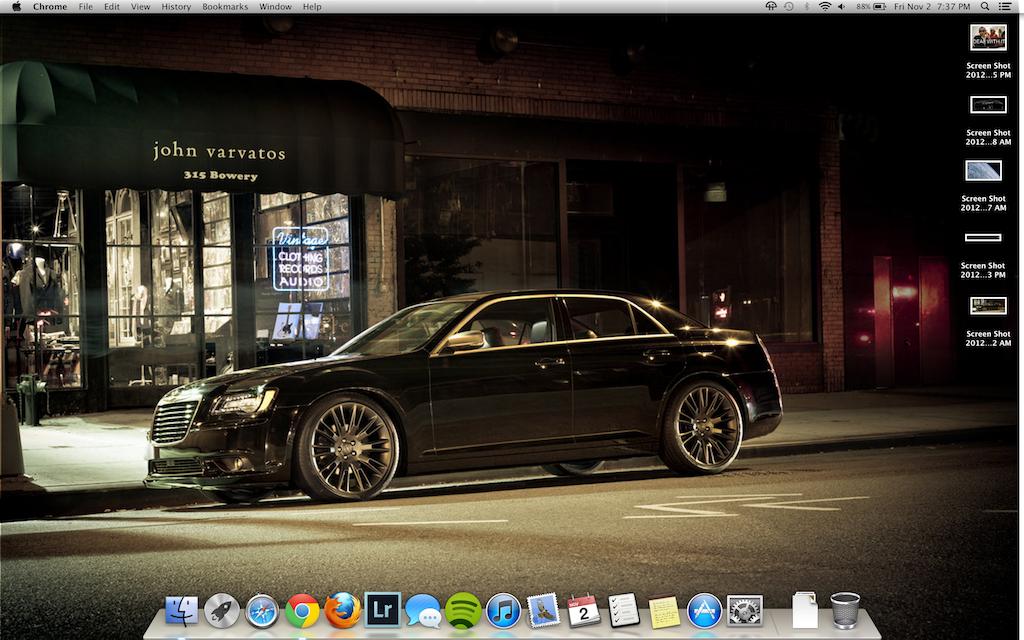This screenshot has width=1024, height=640.
Task: Select Screen Shot 2012...3 PM desktop file
Action: (x=983, y=255)
